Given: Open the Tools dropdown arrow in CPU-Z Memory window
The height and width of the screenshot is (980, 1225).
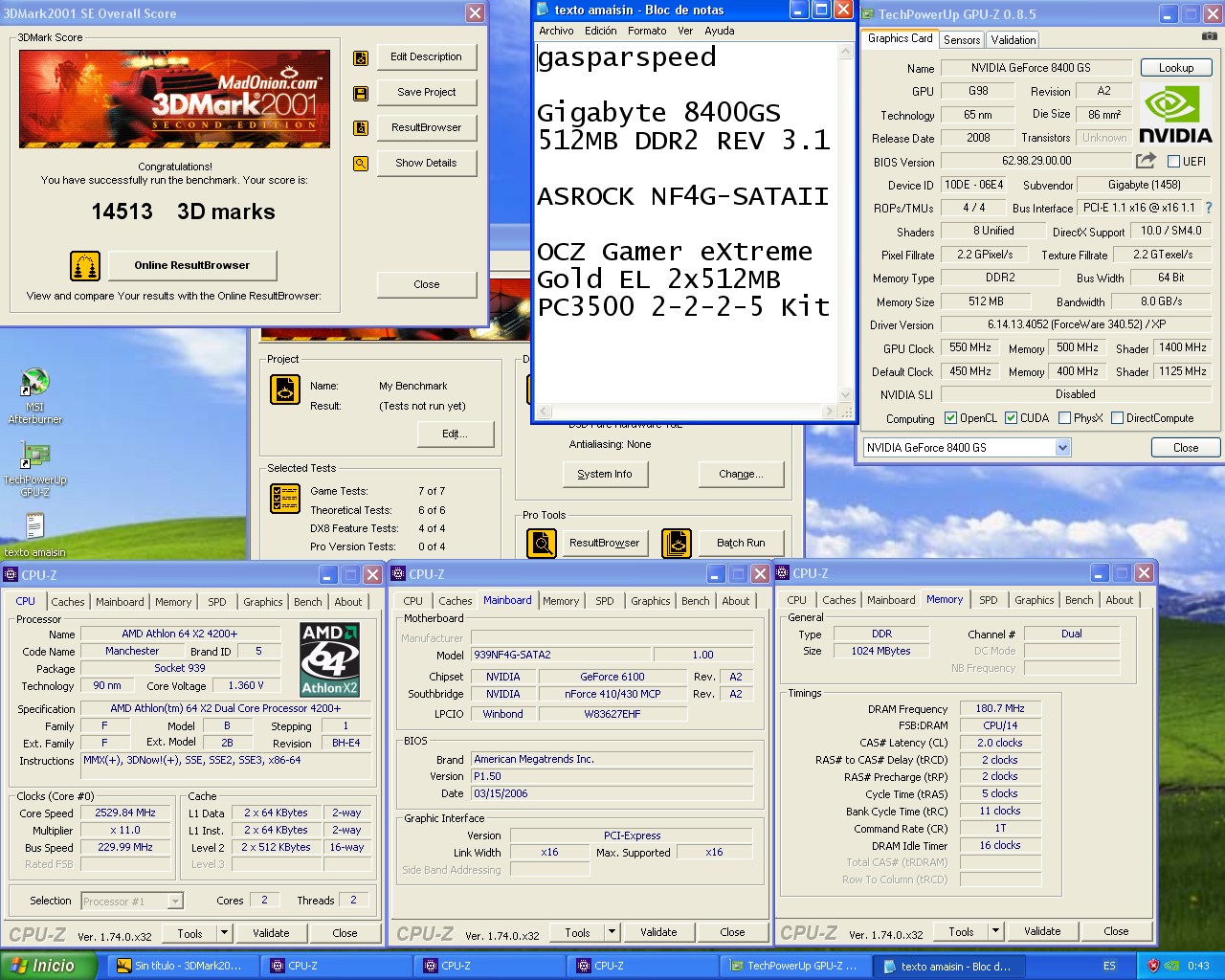Looking at the screenshot, I should click(x=995, y=931).
